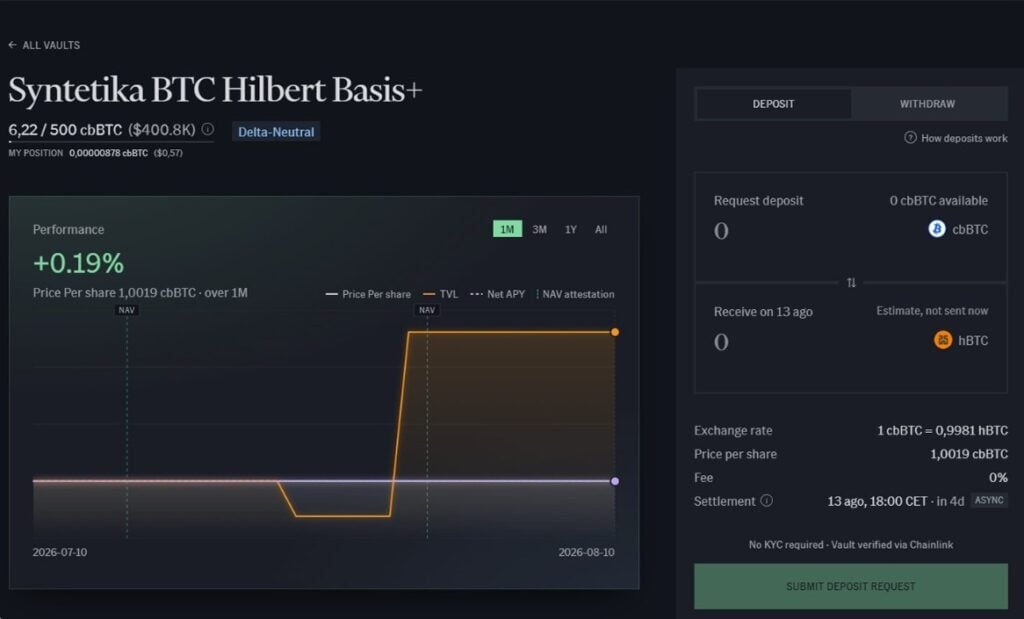Toggle Price Per share legend series
Screen dimensions: 1024x619
point(368,294)
